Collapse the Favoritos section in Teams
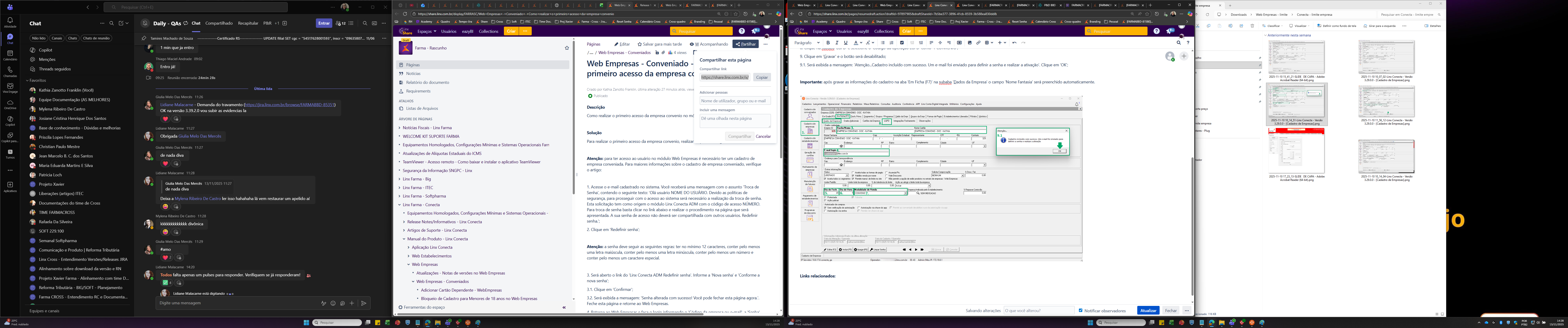 (x=27, y=80)
